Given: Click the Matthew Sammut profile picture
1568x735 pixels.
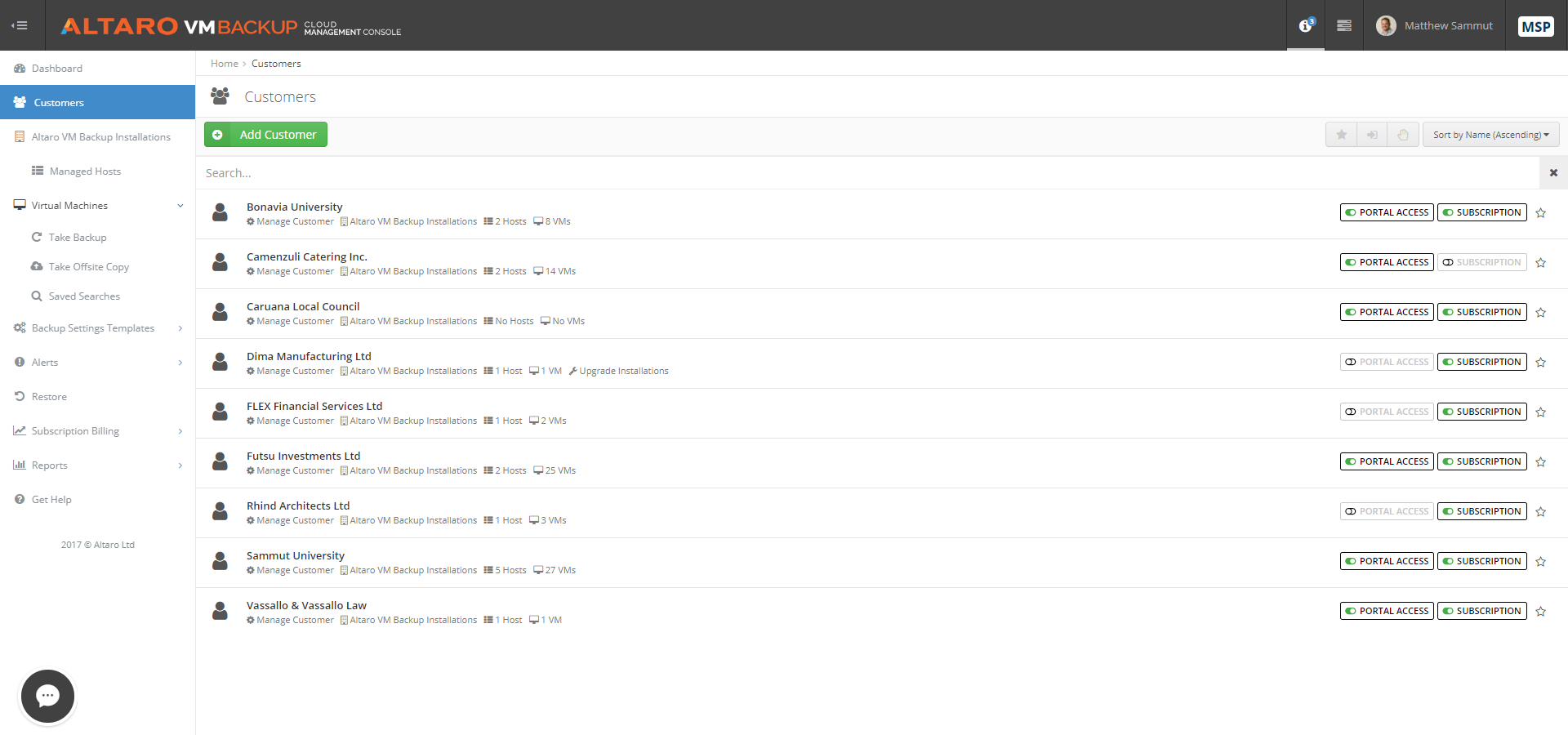Looking at the screenshot, I should pos(1386,25).
